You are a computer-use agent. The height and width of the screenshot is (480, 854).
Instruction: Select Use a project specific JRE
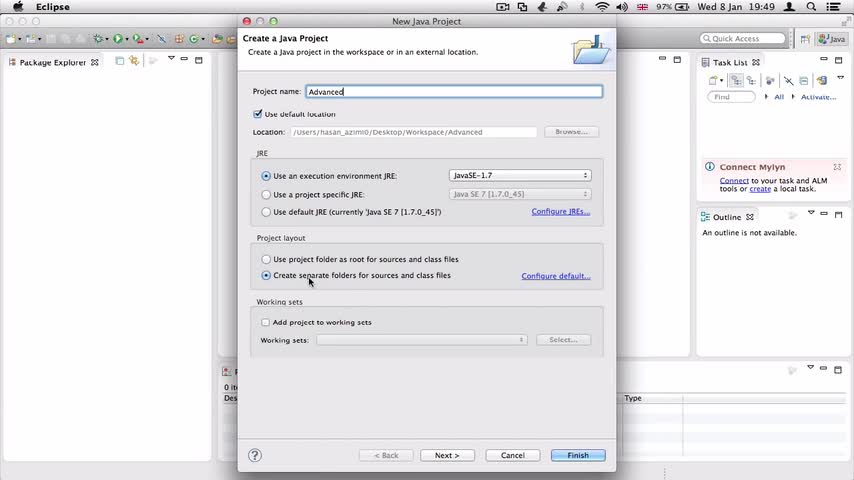(x=266, y=195)
